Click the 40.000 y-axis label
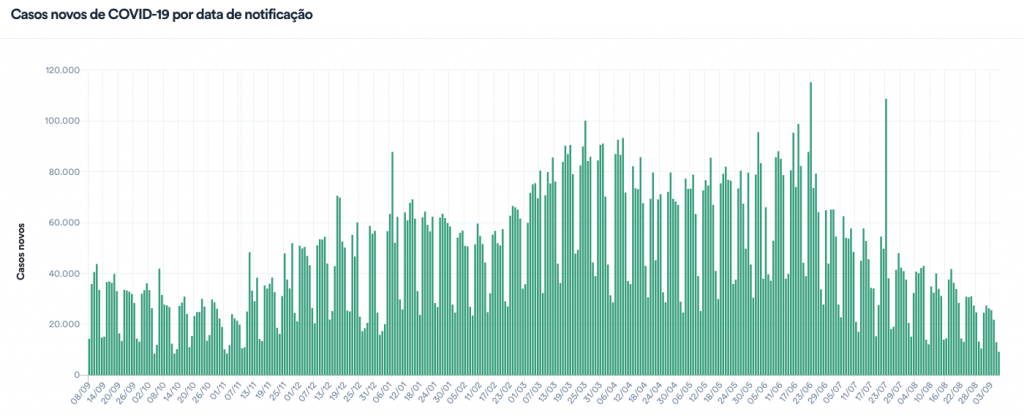This screenshot has width=1024, height=418. (x=64, y=274)
